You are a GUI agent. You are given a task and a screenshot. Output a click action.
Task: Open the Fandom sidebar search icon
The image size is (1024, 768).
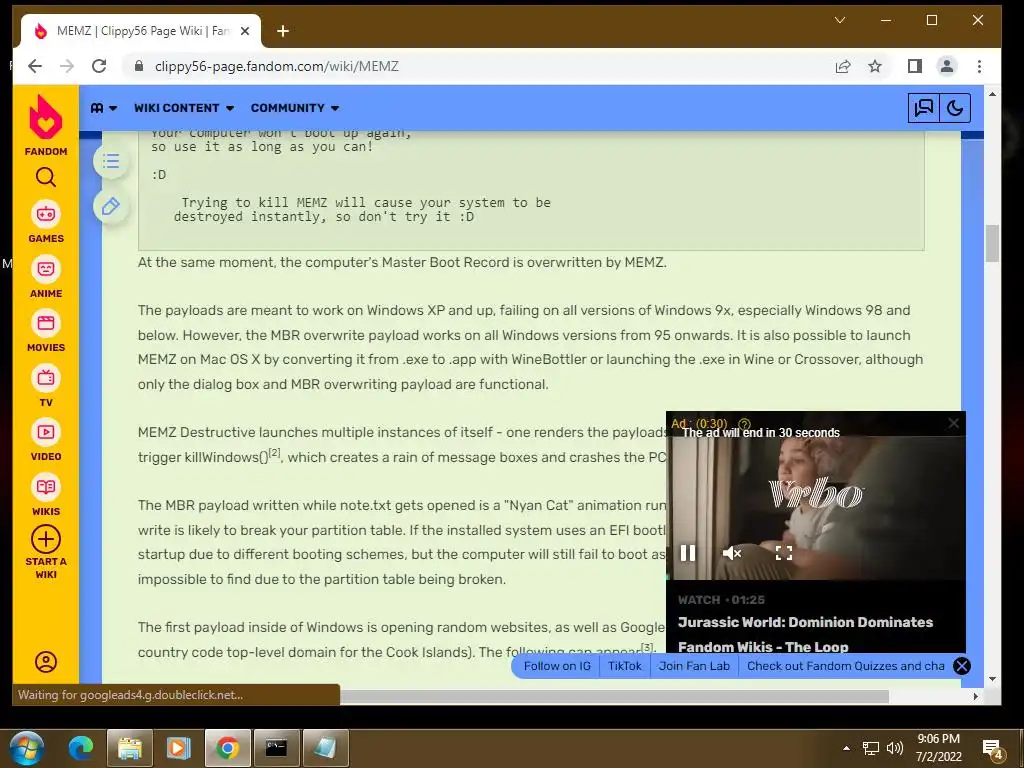[x=46, y=177]
